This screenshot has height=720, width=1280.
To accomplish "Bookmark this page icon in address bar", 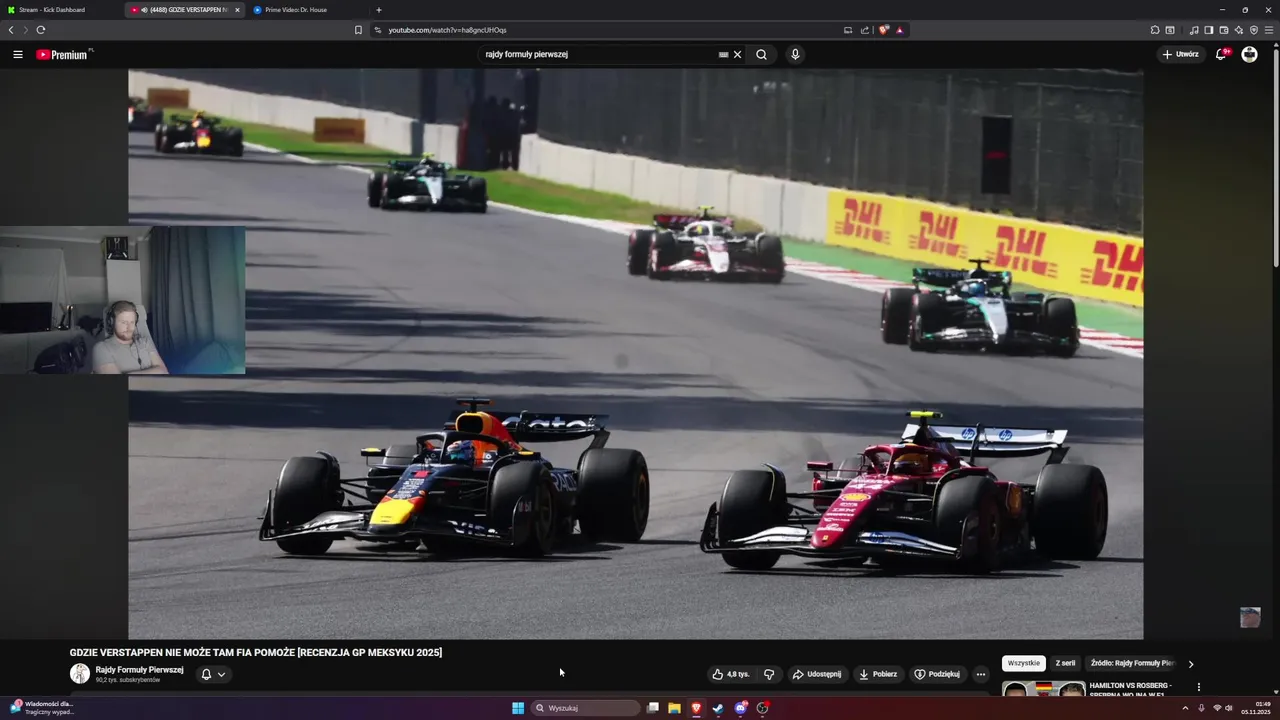I will click(x=358, y=30).
